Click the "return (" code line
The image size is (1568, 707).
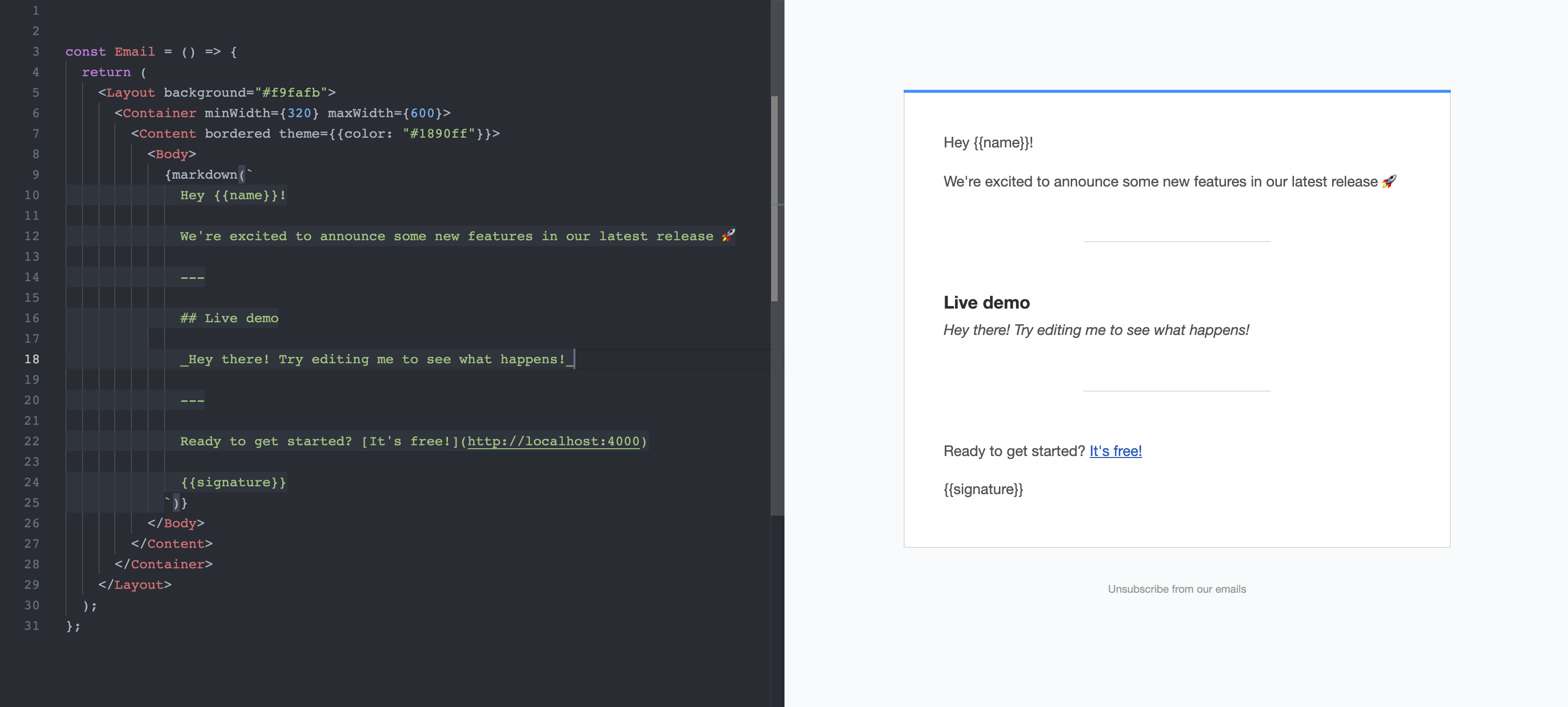tap(114, 72)
